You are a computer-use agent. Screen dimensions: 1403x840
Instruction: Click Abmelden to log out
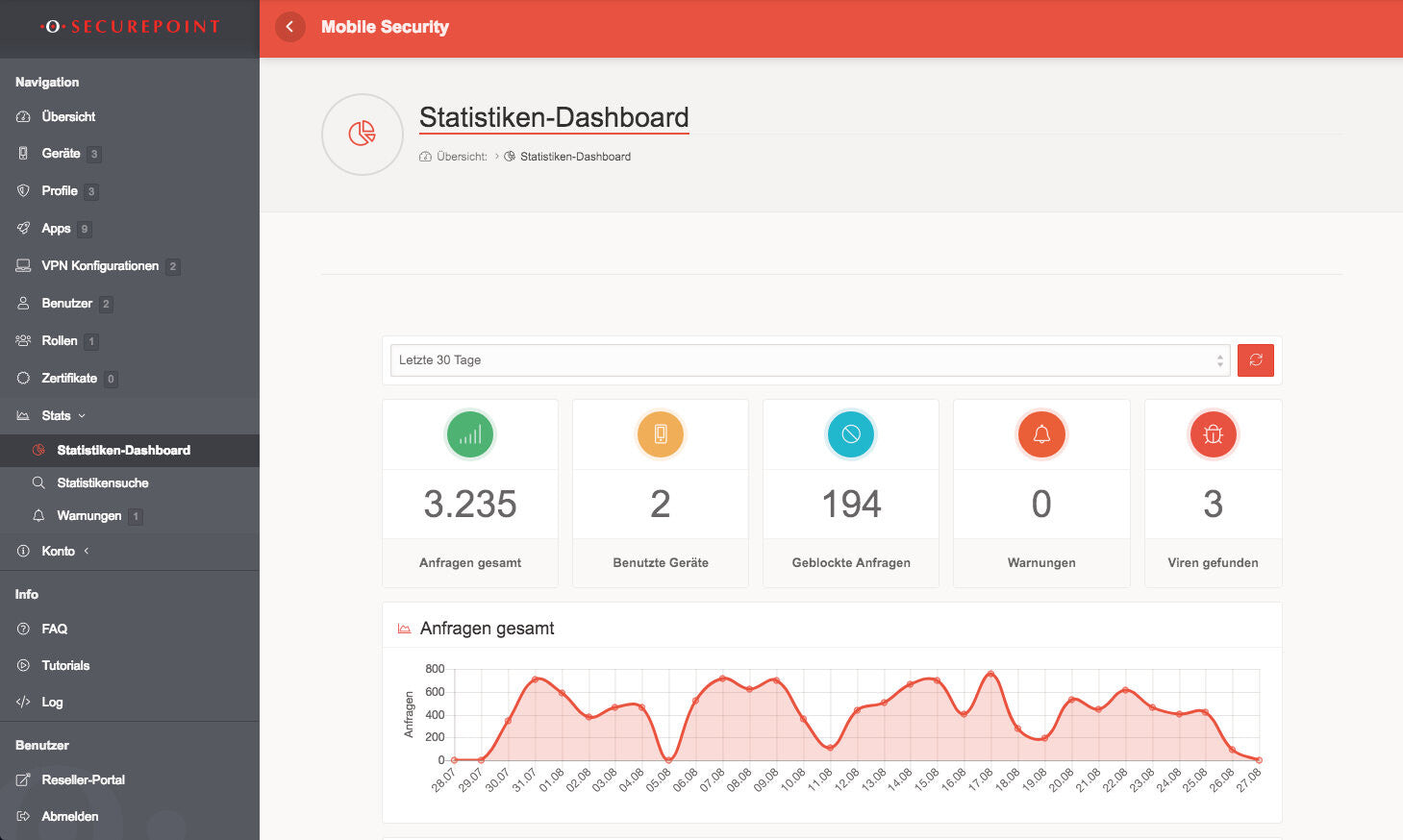tap(69, 816)
